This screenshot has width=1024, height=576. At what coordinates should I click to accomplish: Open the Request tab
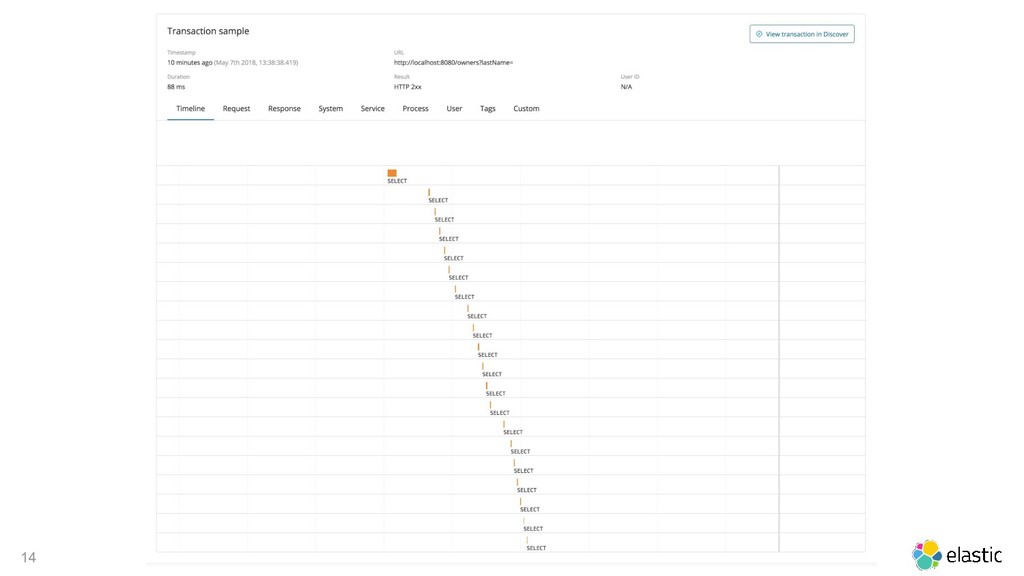point(236,108)
